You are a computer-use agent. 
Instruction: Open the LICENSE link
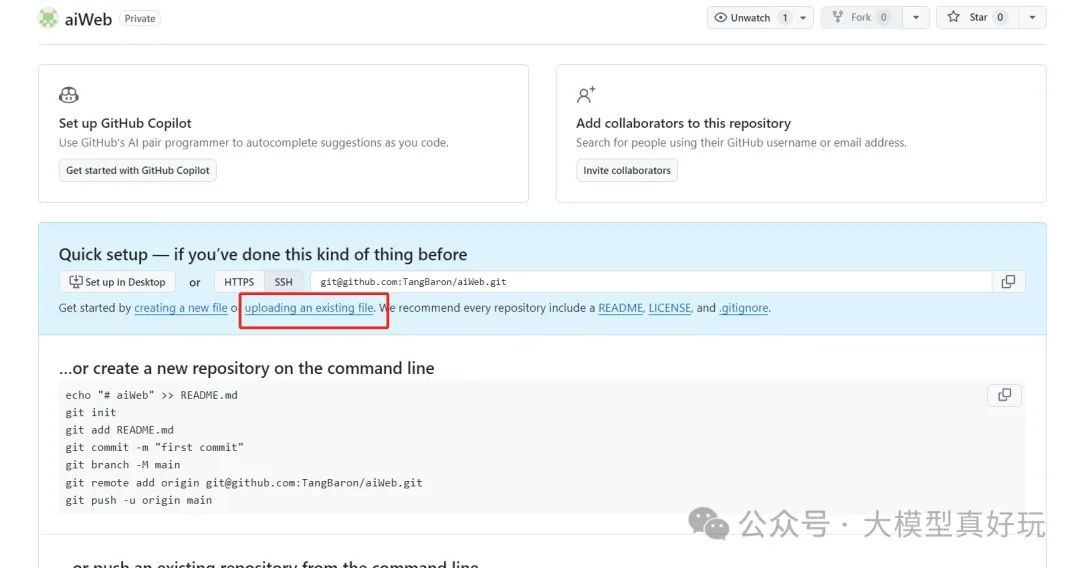(x=669, y=308)
